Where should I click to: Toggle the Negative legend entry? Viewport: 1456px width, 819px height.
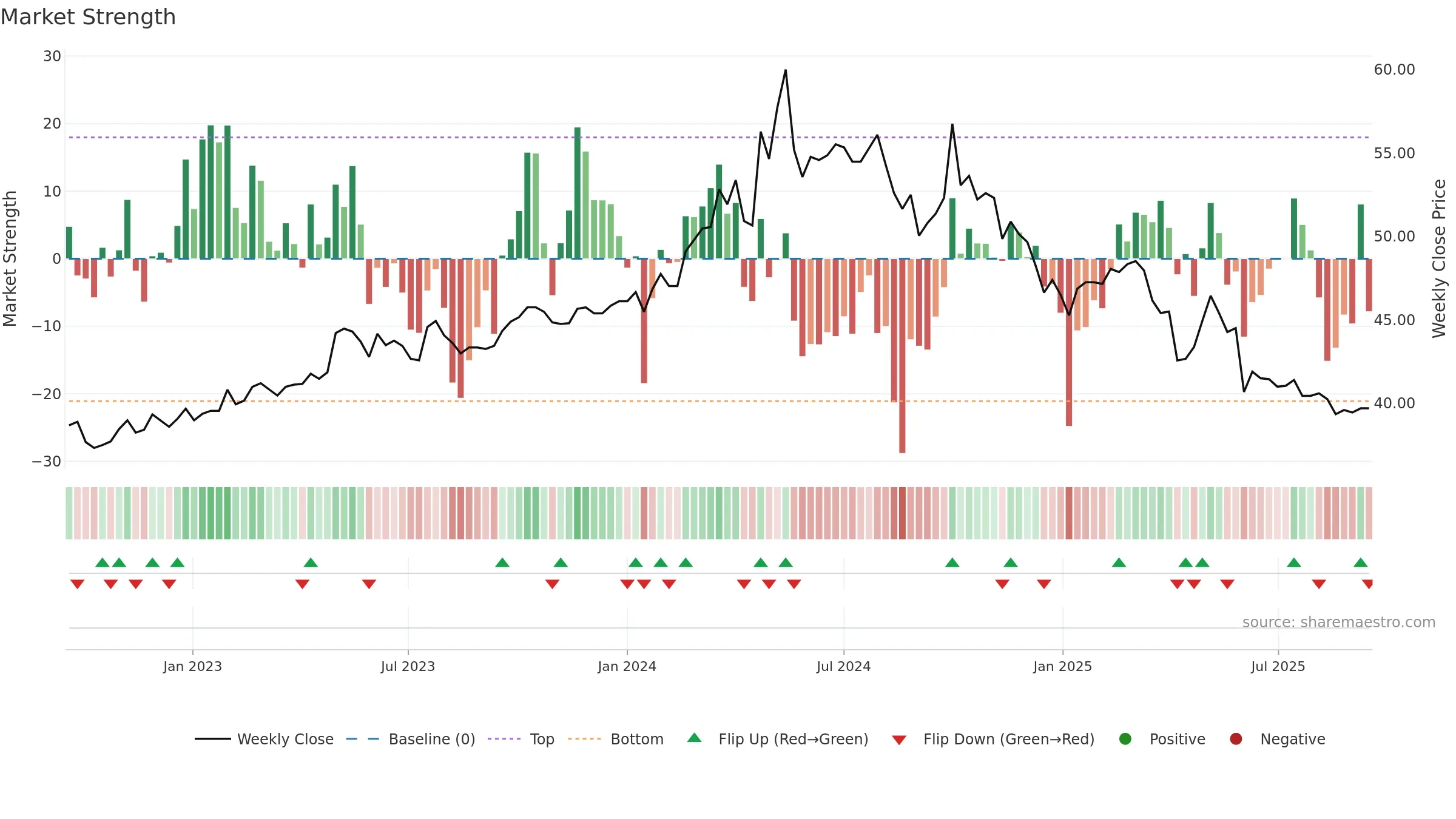pos(1277,739)
